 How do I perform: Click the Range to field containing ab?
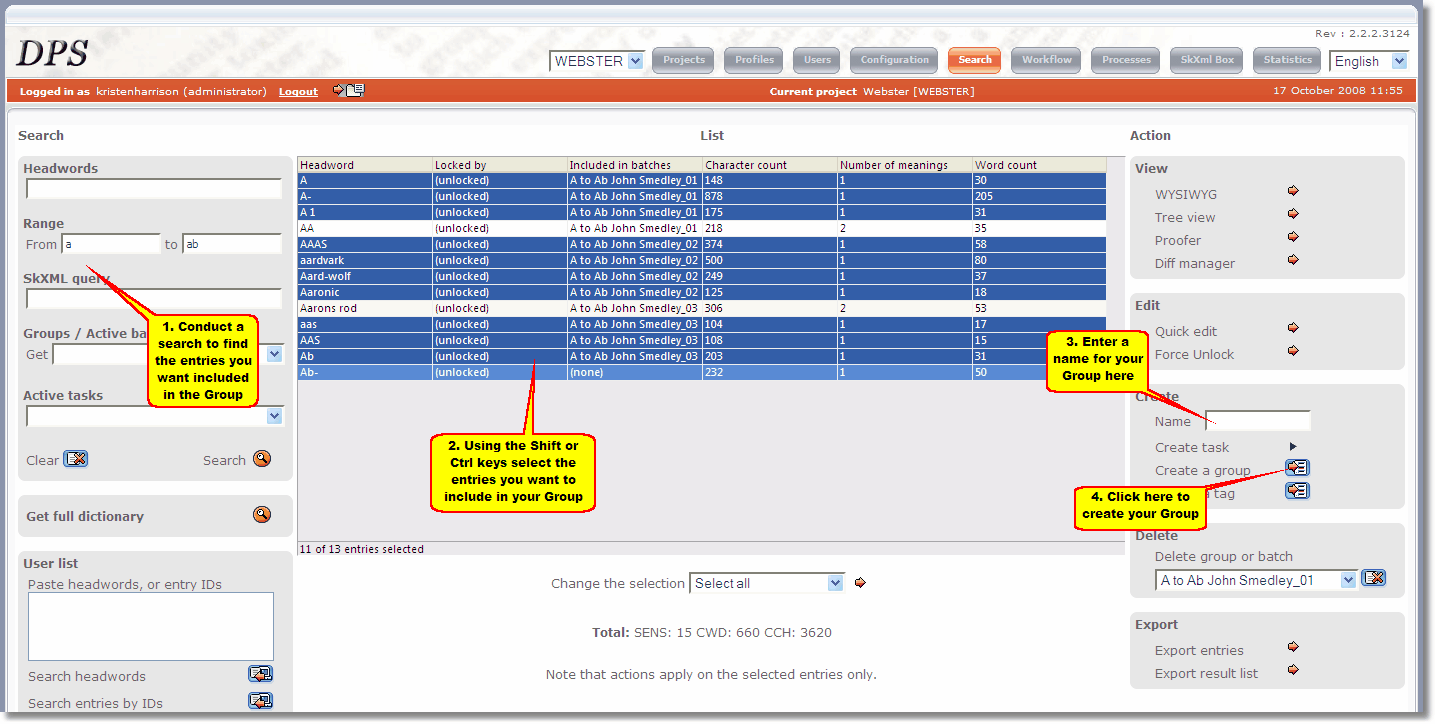click(232, 244)
